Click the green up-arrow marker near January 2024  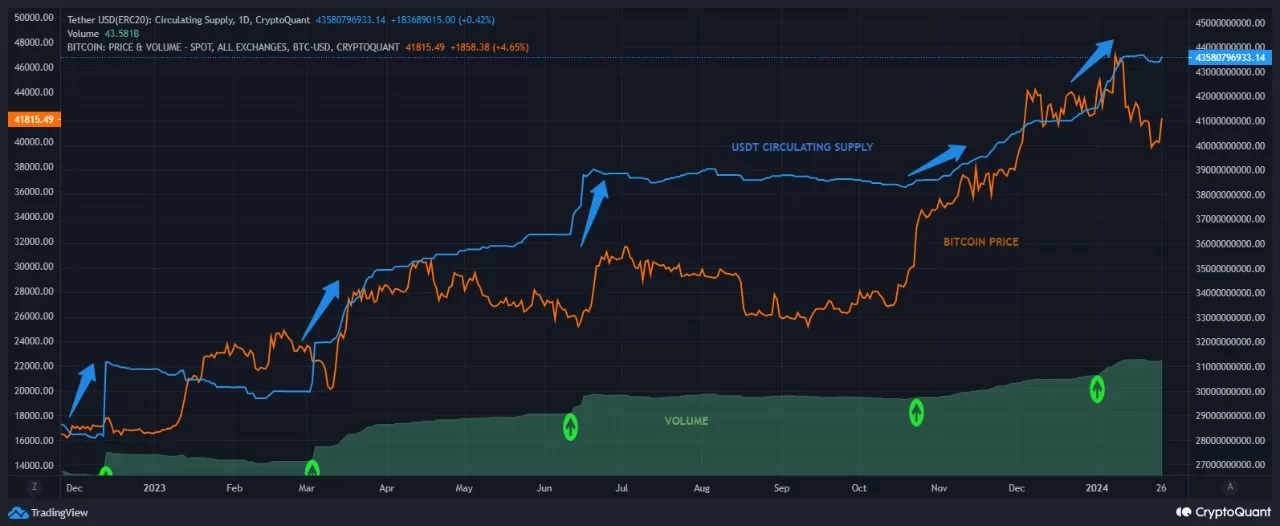(1097, 389)
